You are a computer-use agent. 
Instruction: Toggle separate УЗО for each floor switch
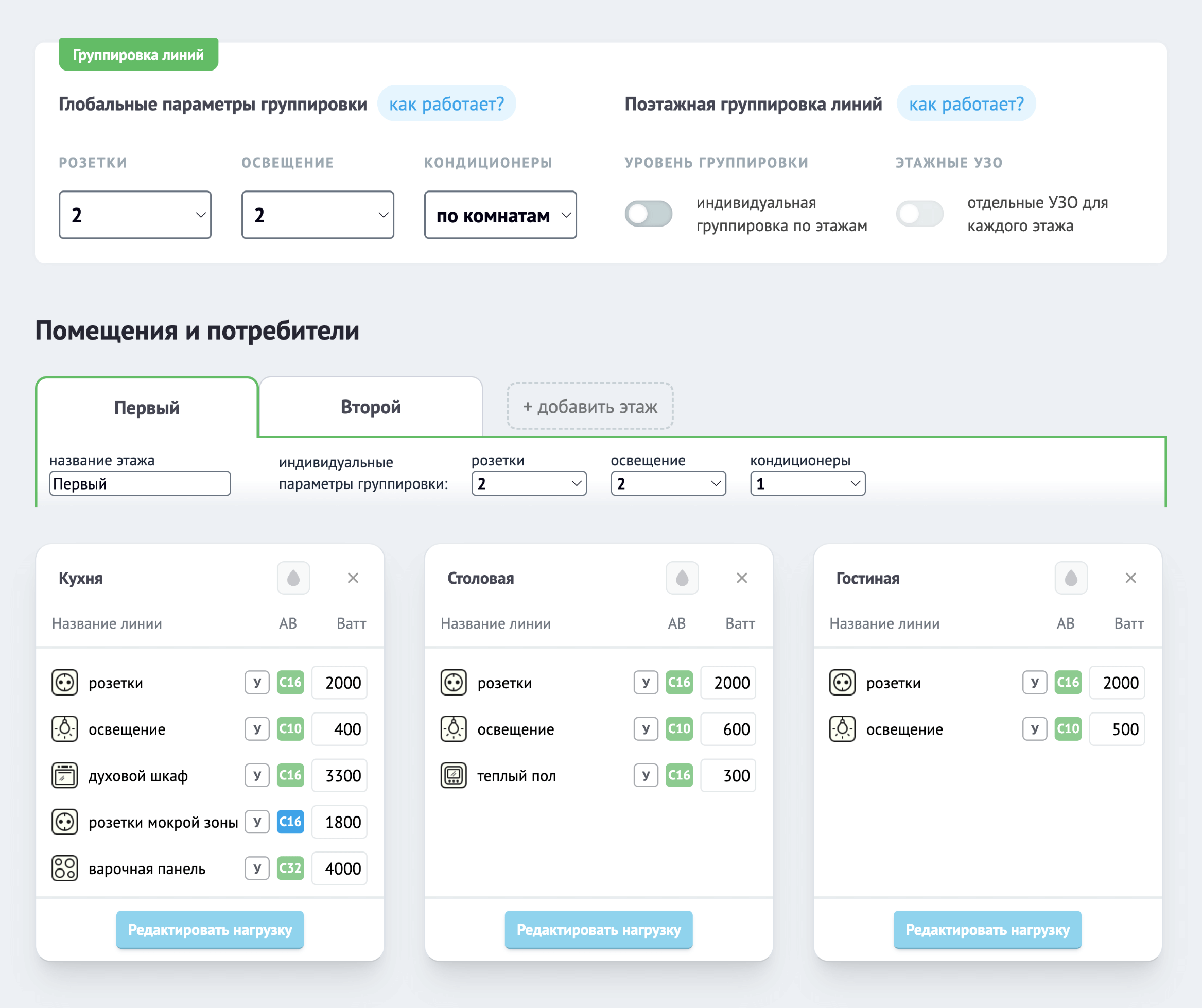(919, 214)
